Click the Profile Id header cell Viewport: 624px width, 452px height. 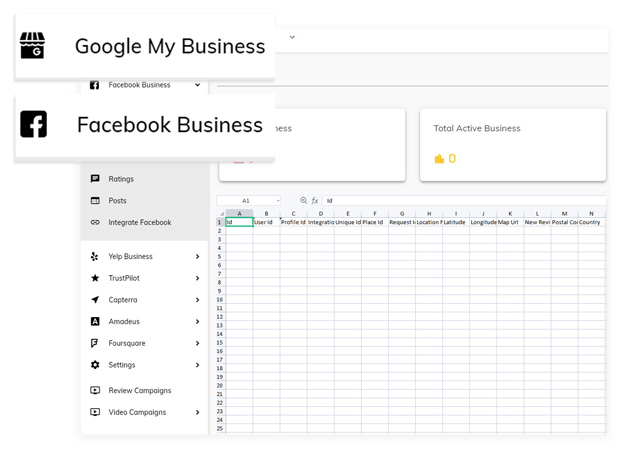293,222
